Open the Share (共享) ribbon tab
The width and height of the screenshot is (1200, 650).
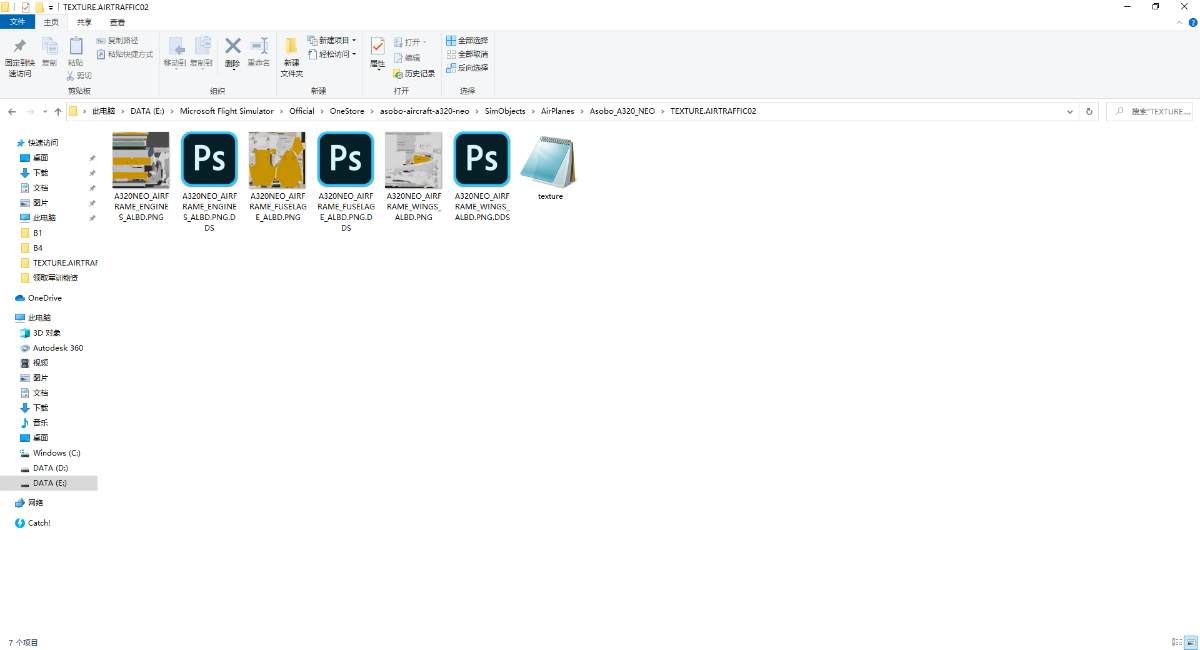point(84,22)
